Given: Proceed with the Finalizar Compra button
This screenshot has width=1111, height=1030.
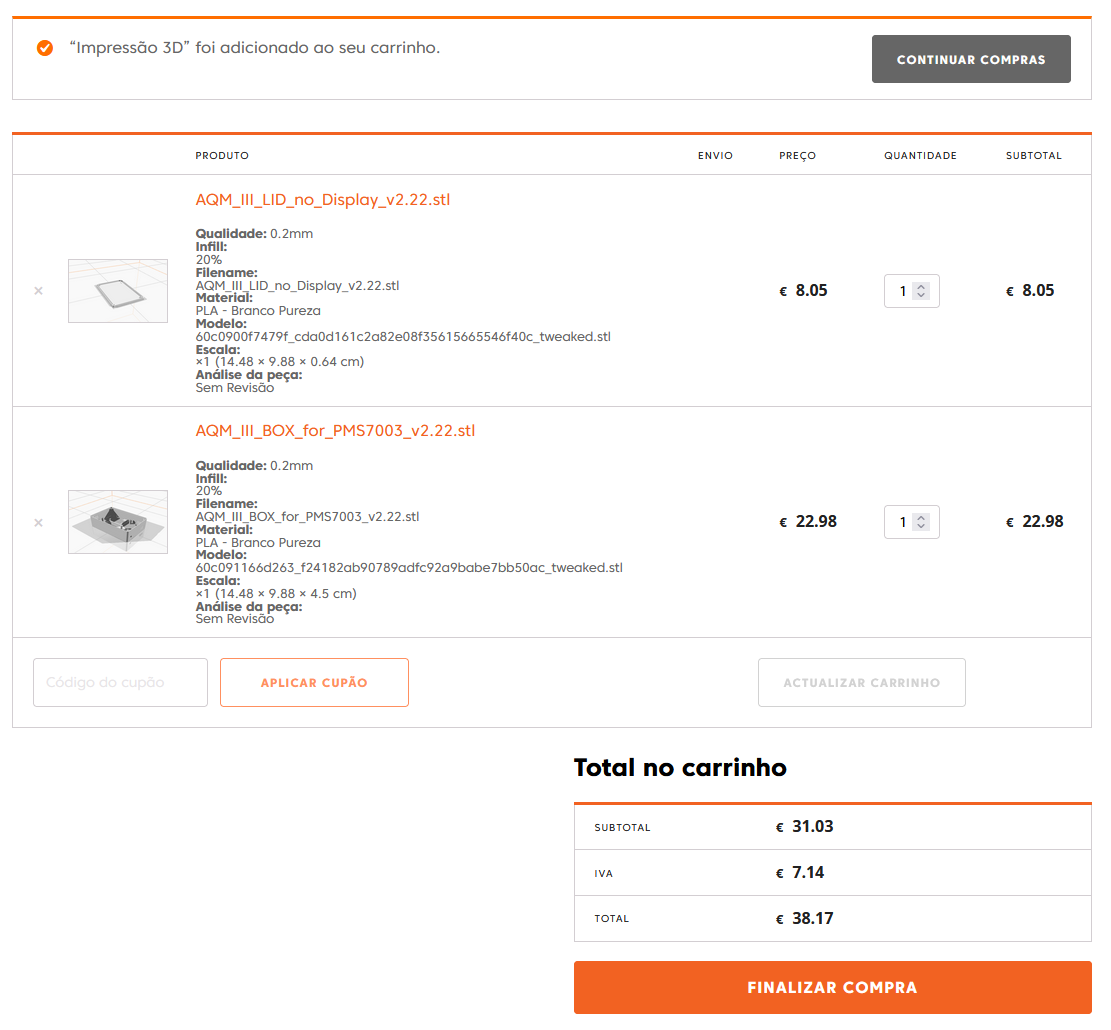Looking at the screenshot, I should (832, 988).
